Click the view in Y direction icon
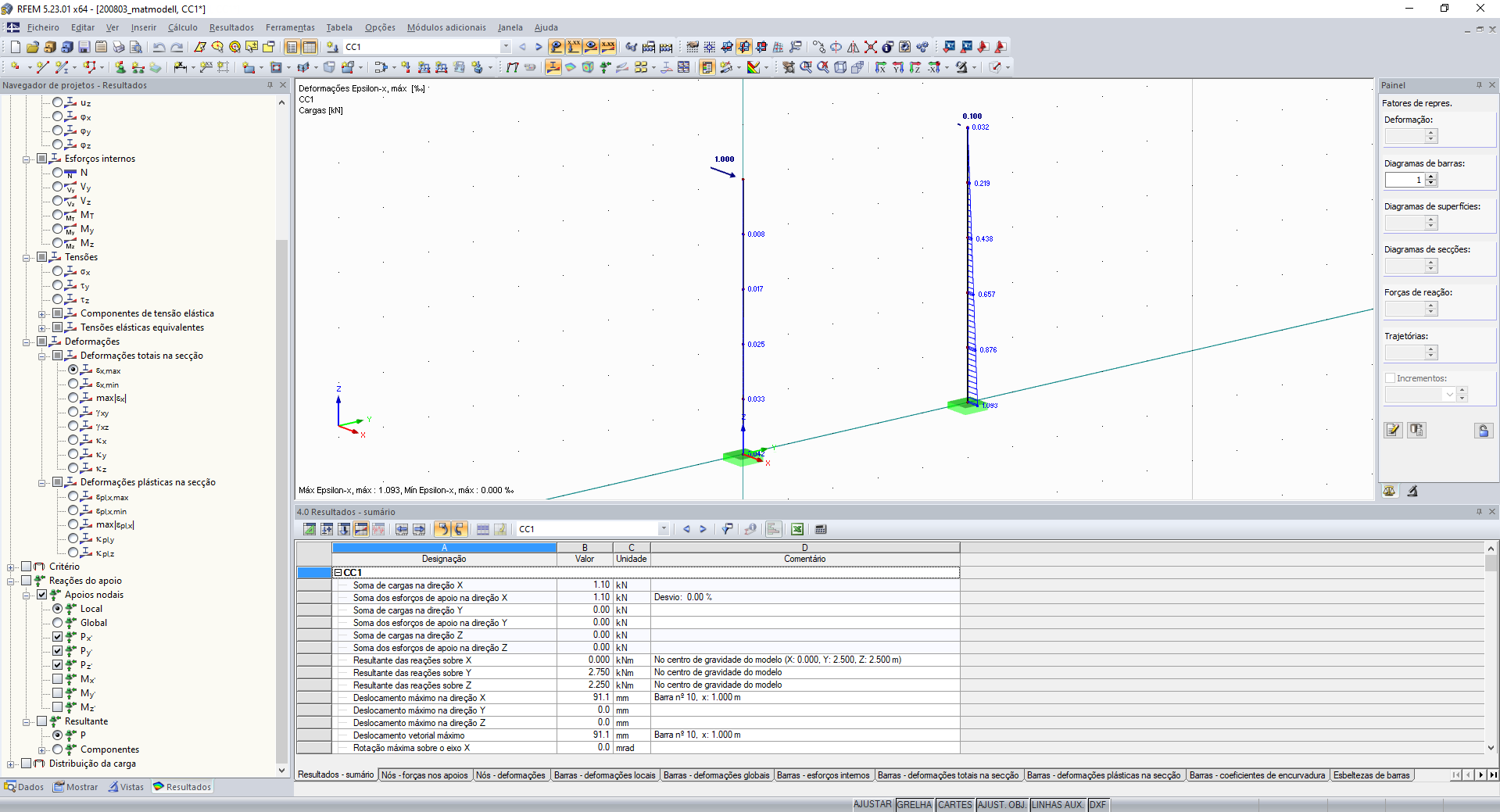Viewport: 1500px width, 812px height. pos(898,67)
